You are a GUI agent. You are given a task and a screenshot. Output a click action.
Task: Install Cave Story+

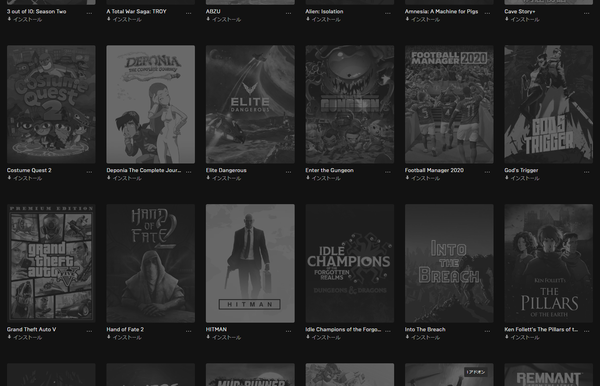[x=522, y=20]
